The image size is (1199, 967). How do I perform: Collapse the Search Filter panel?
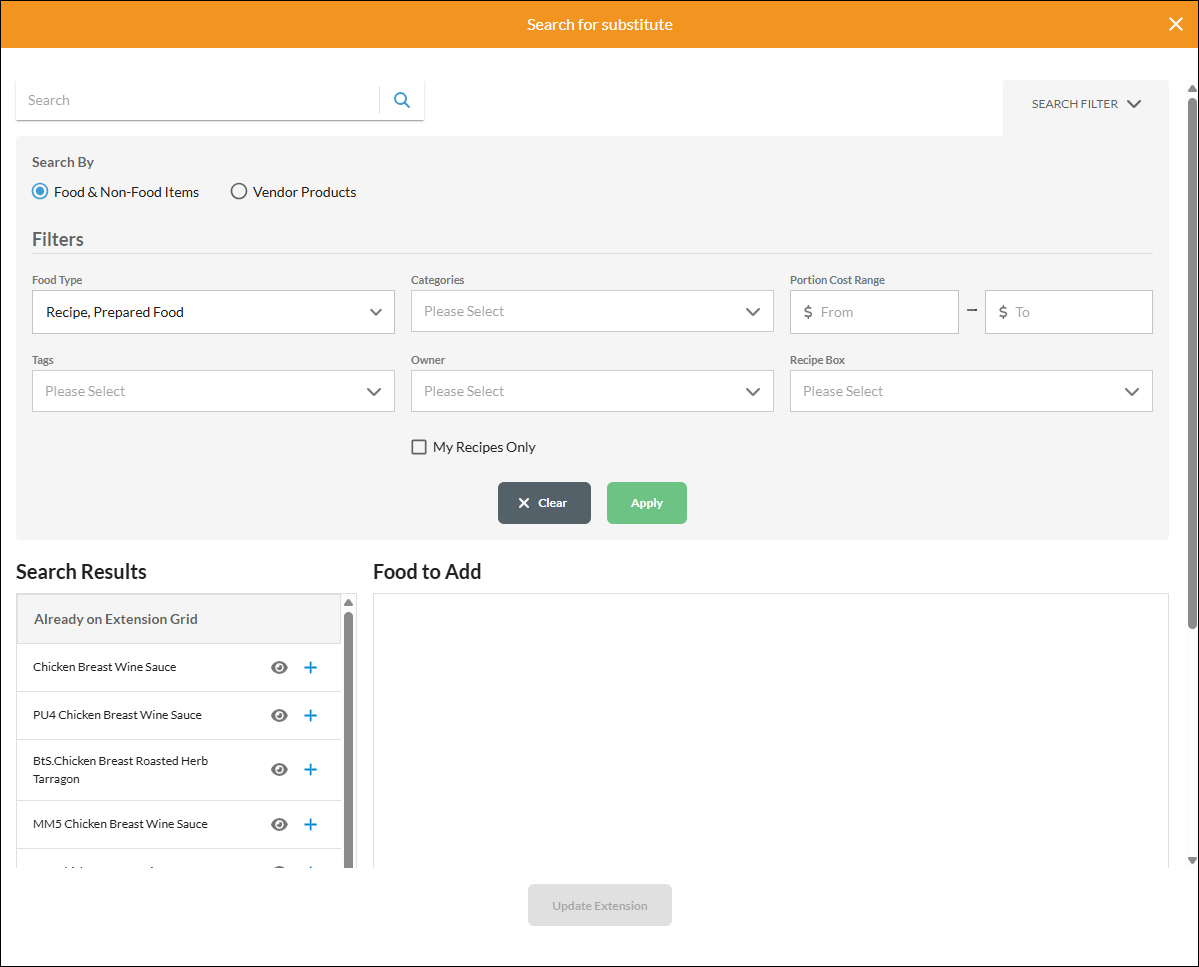pyautogui.click(x=1086, y=104)
